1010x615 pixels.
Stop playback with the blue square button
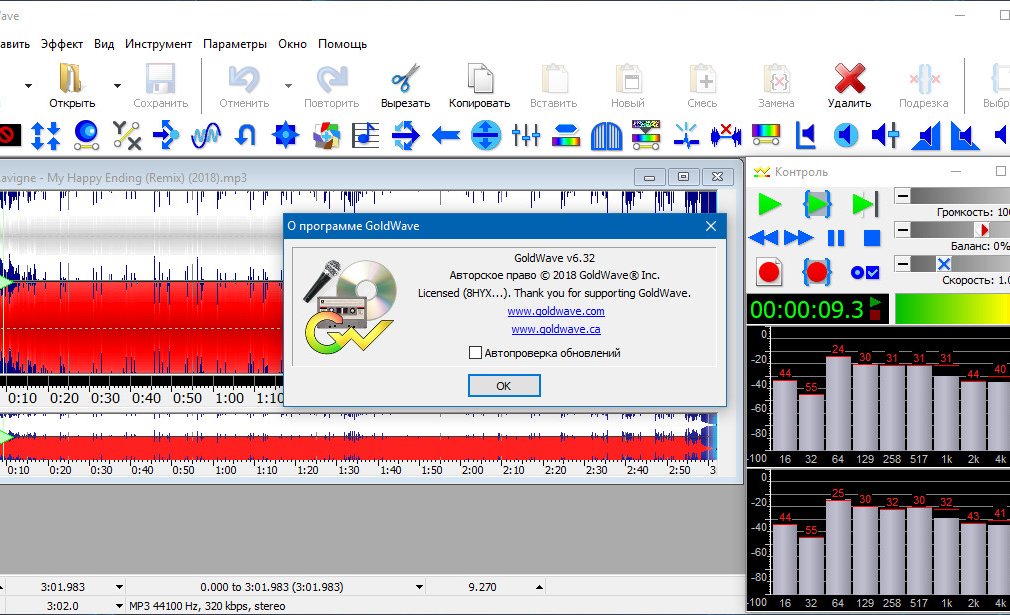(872, 238)
